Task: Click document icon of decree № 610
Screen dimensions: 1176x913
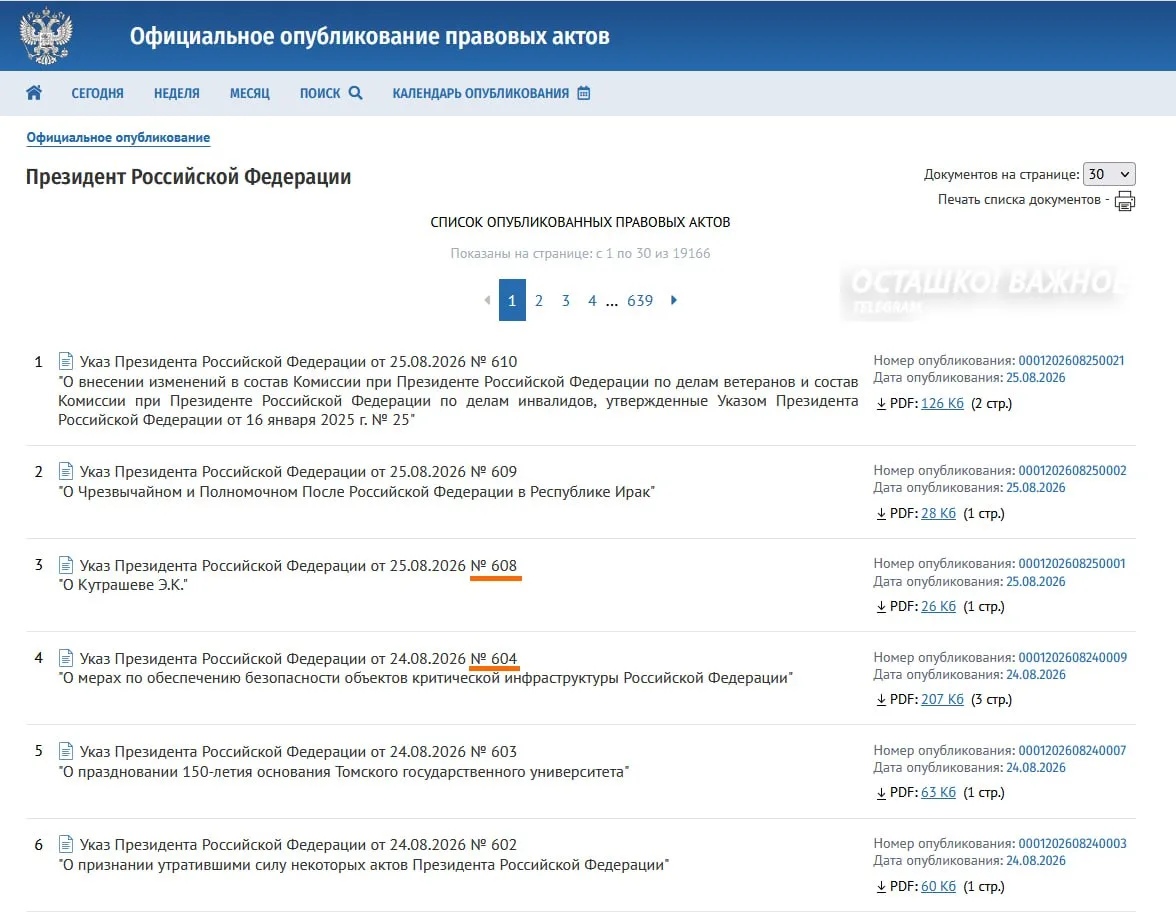Action: (x=66, y=361)
